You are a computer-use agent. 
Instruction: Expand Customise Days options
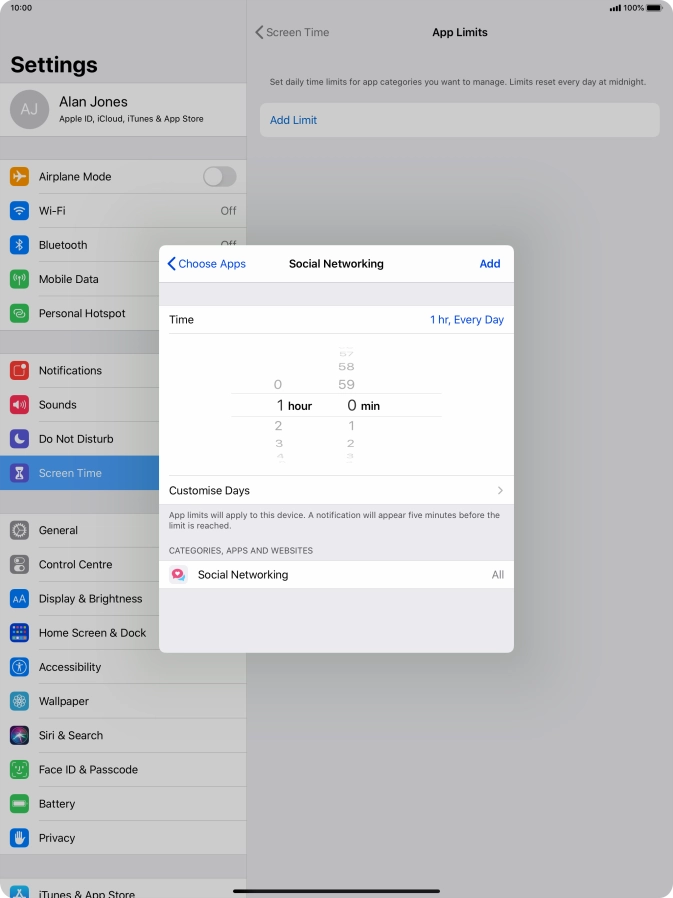tap(336, 491)
